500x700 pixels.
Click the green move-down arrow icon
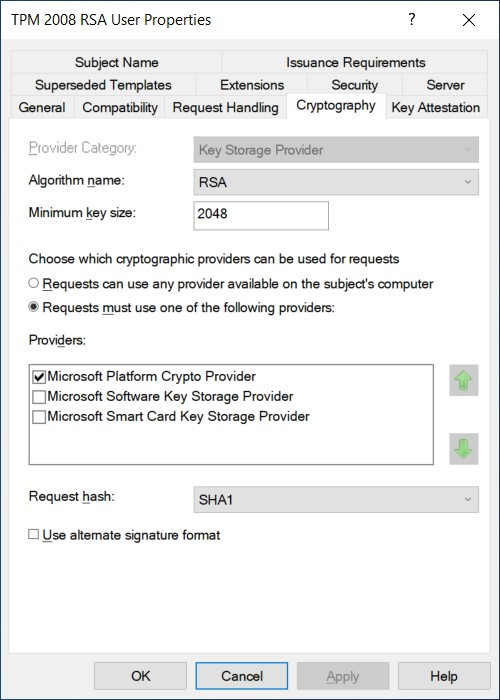(463, 449)
